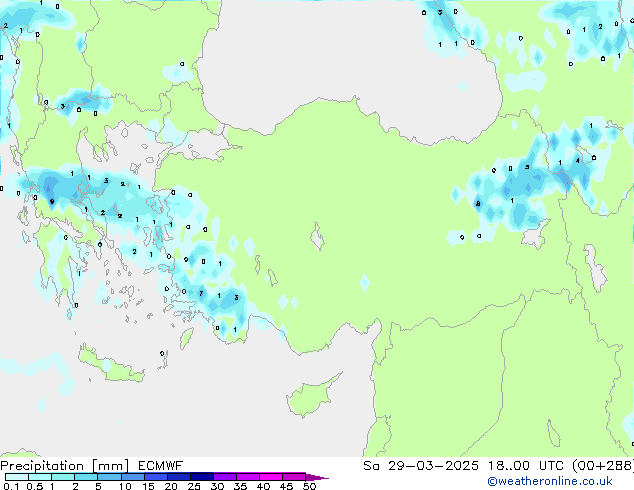The height and width of the screenshot is (490, 634).
Task: Select the 'ECMWF' model label
Action: (160, 466)
